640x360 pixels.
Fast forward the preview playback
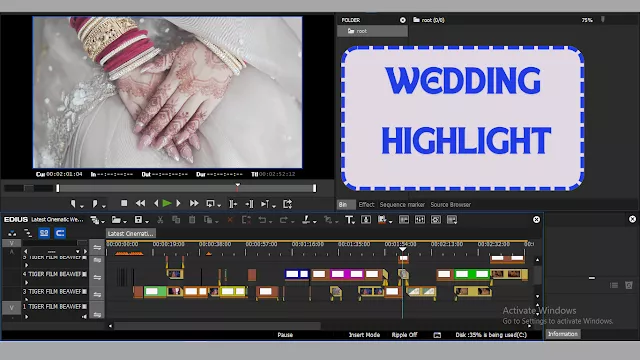click(x=194, y=203)
